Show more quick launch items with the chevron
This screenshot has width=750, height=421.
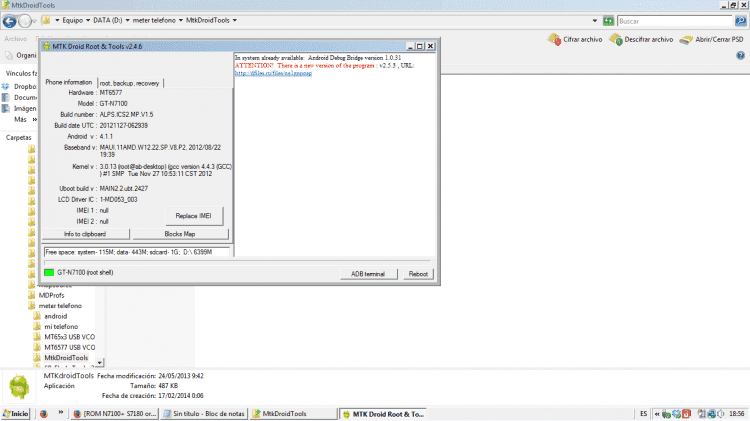pos(61,412)
